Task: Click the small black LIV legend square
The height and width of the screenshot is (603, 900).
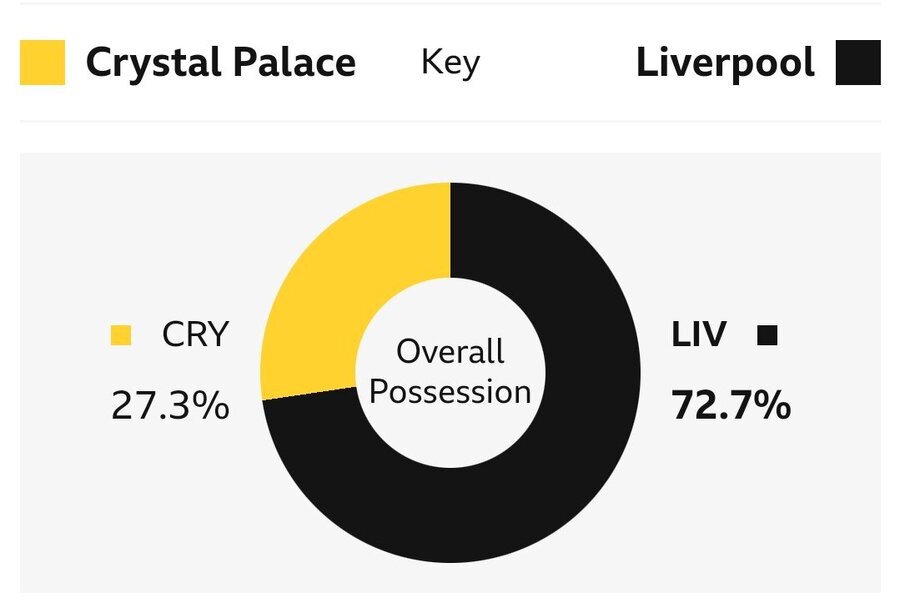Action: pos(767,335)
